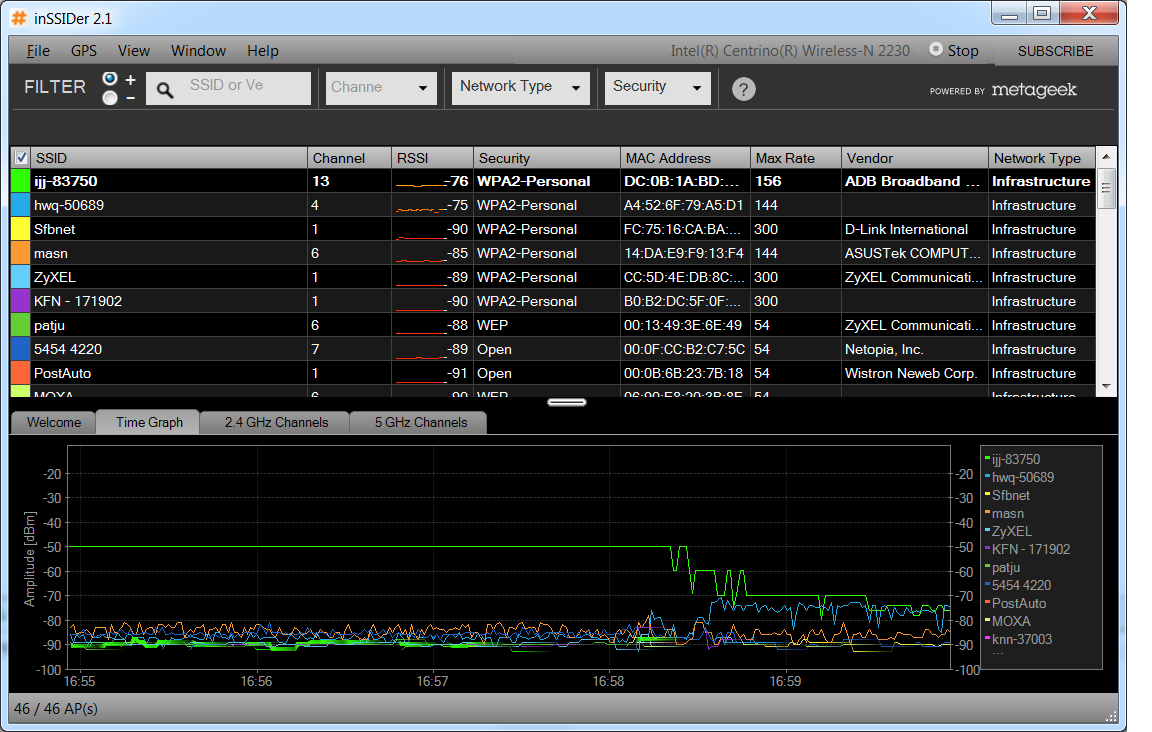Viewport: 1152px width, 732px height.
Task: Open the GPS menu
Action: (84, 51)
